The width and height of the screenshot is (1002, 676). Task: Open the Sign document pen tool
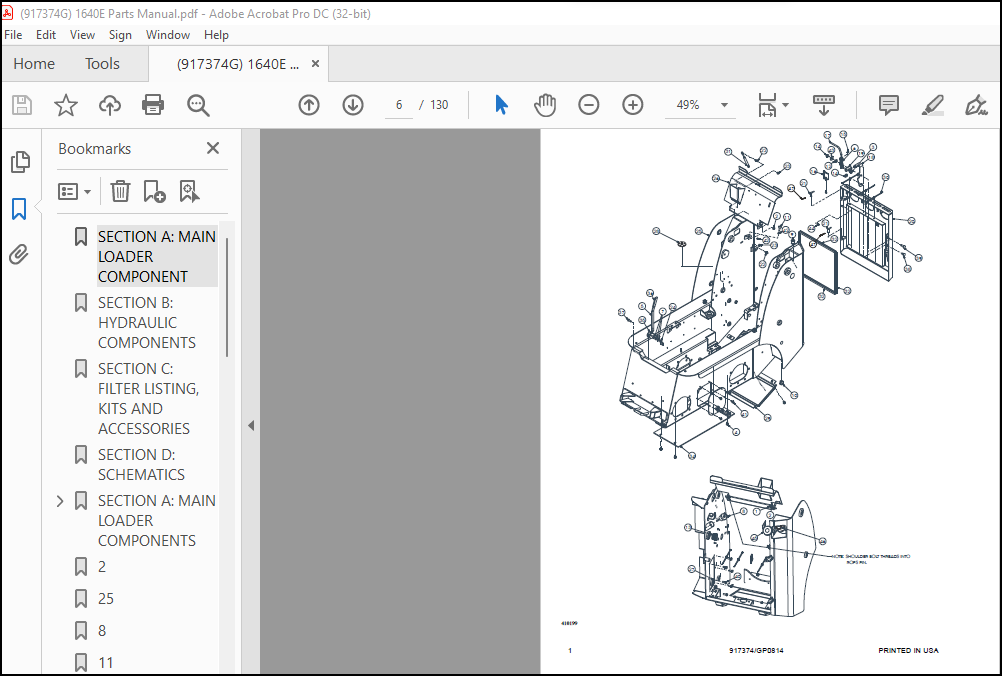click(x=976, y=105)
